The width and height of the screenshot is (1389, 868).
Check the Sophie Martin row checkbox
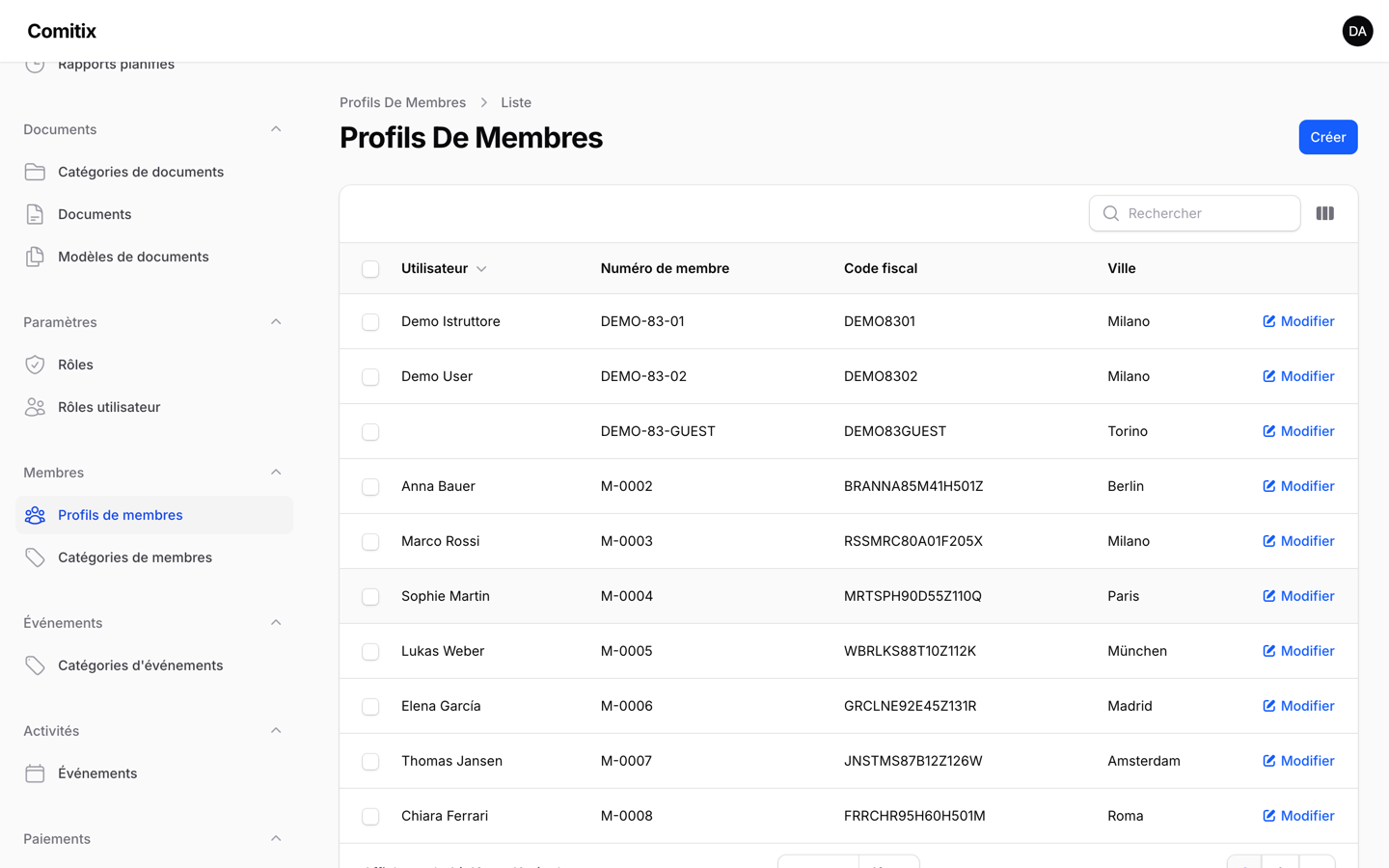point(370,597)
